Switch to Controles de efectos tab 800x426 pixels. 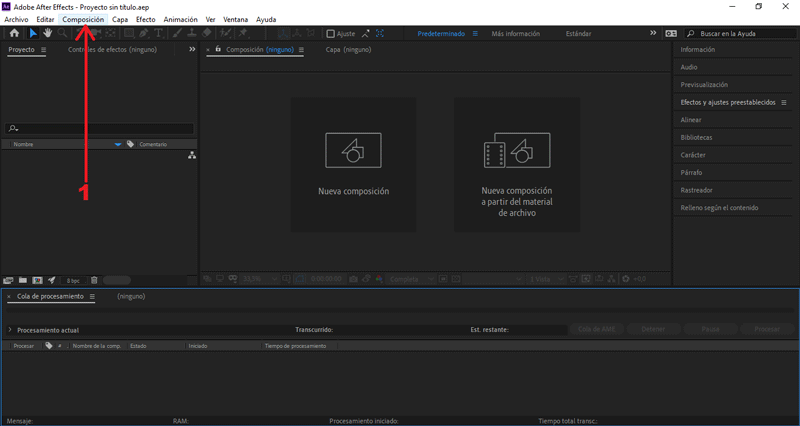pyautogui.click(x=112, y=49)
